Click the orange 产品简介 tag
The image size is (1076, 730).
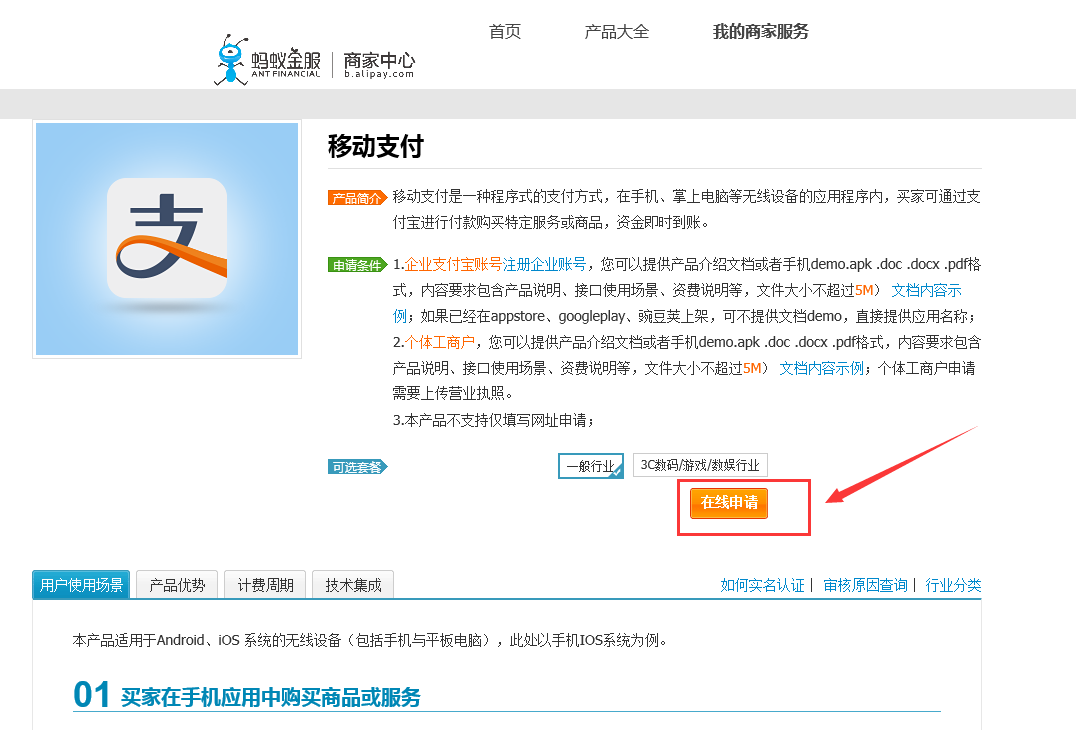[356, 198]
